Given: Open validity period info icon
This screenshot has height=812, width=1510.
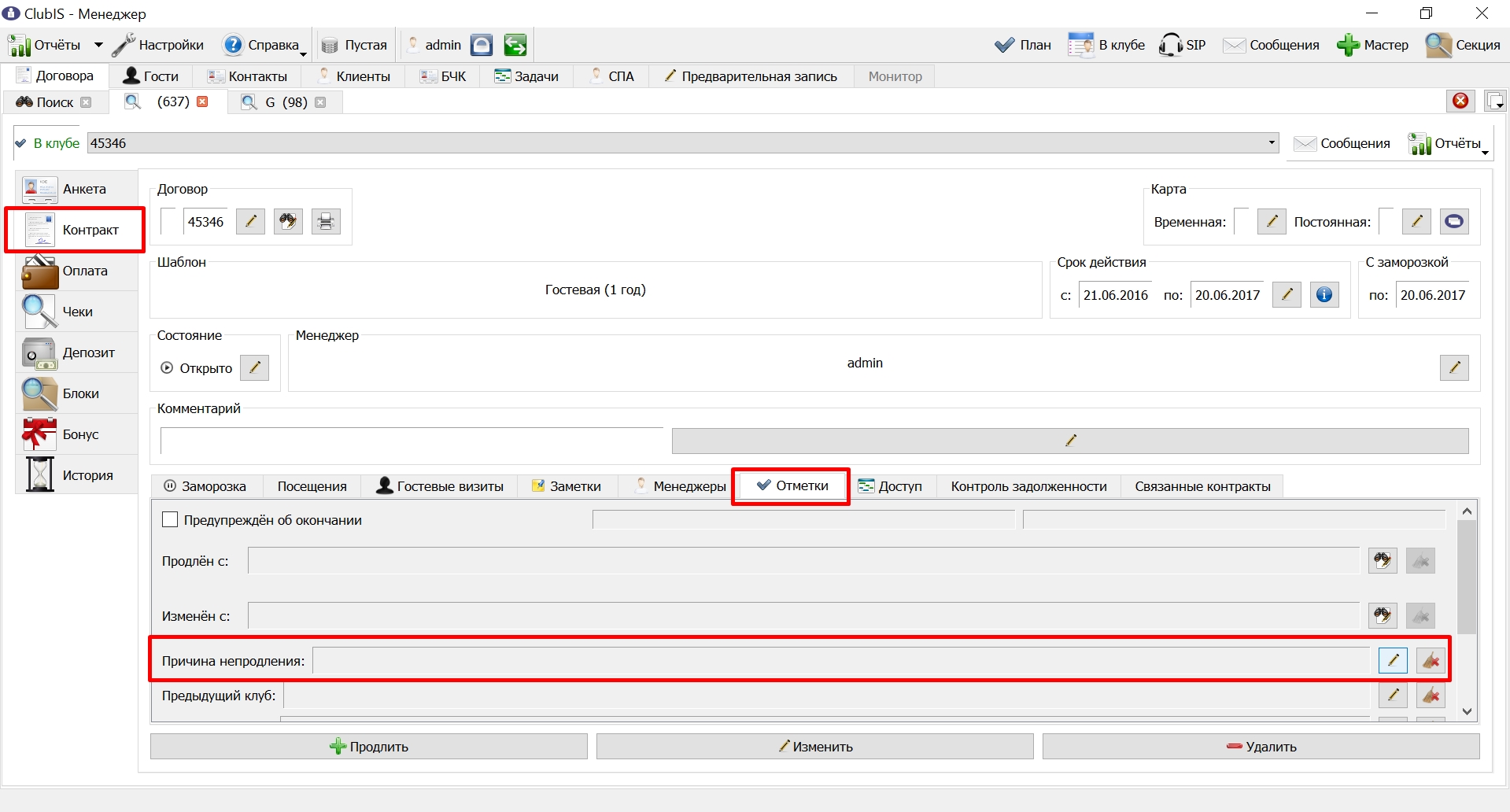Looking at the screenshot, I should tap(1324, 295).
